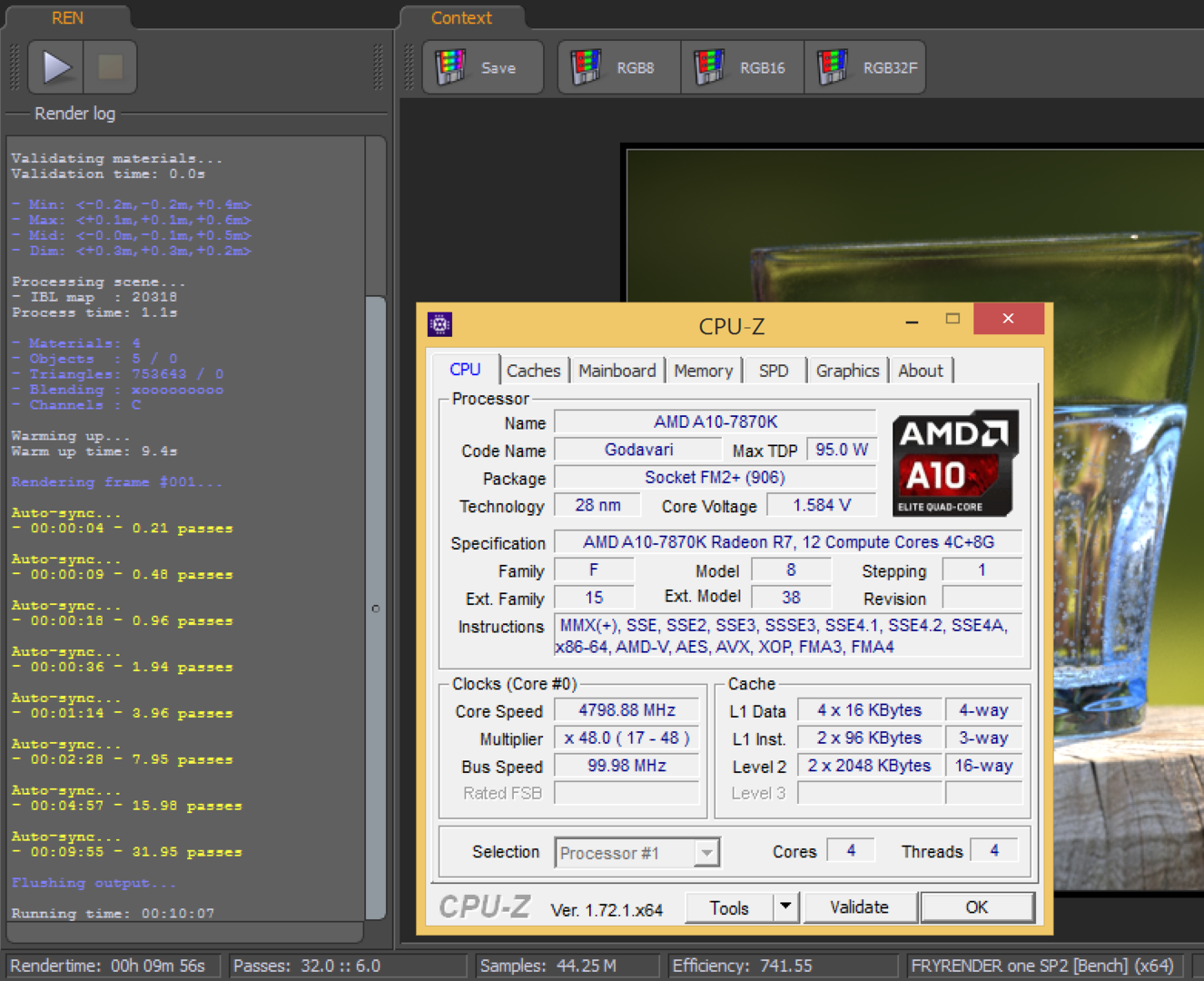The width and height of the screenshot is (1204, 981).
Task: Click the 'Running time: 00:10:07' log line
Action: coord(113,913)
